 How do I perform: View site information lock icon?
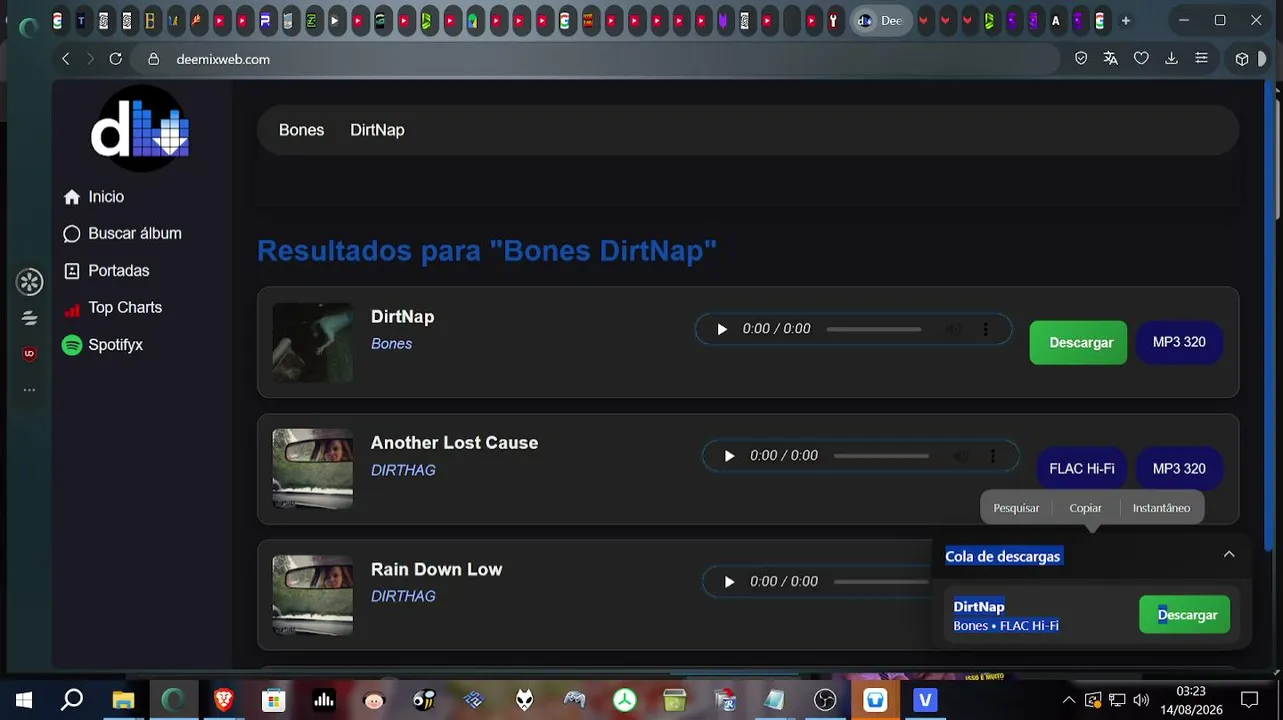click(x=154, y=59)
